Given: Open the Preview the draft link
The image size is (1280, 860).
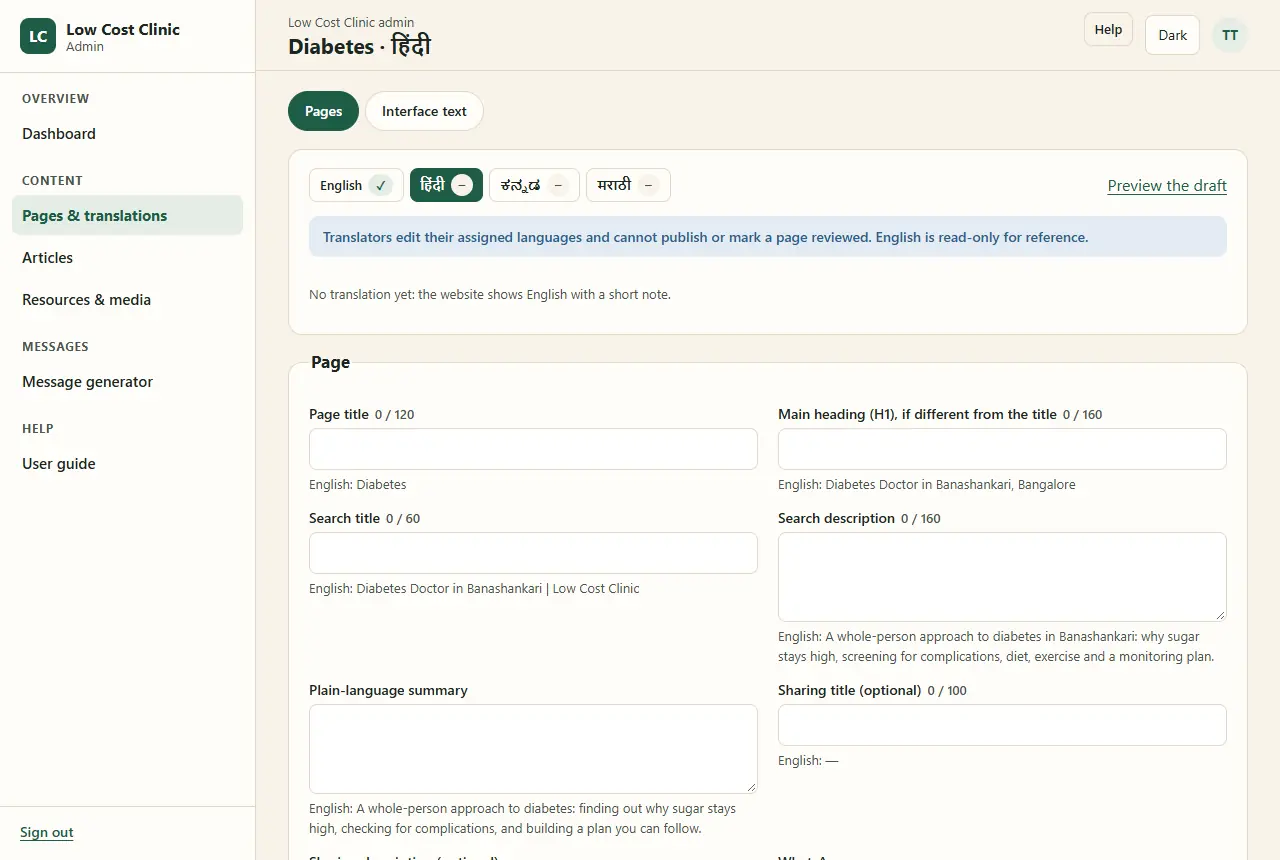Looking at the screenshot, I should 1167,185.
